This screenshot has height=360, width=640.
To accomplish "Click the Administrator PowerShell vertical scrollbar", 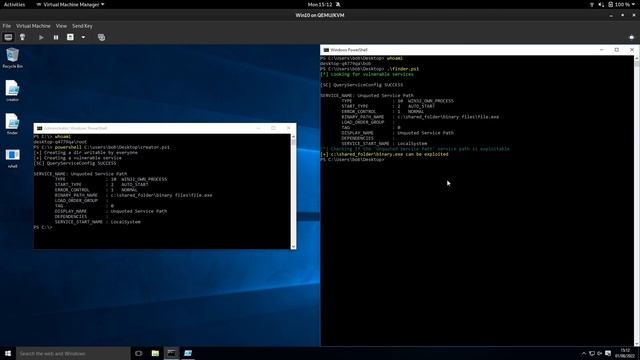I will 293,191.
